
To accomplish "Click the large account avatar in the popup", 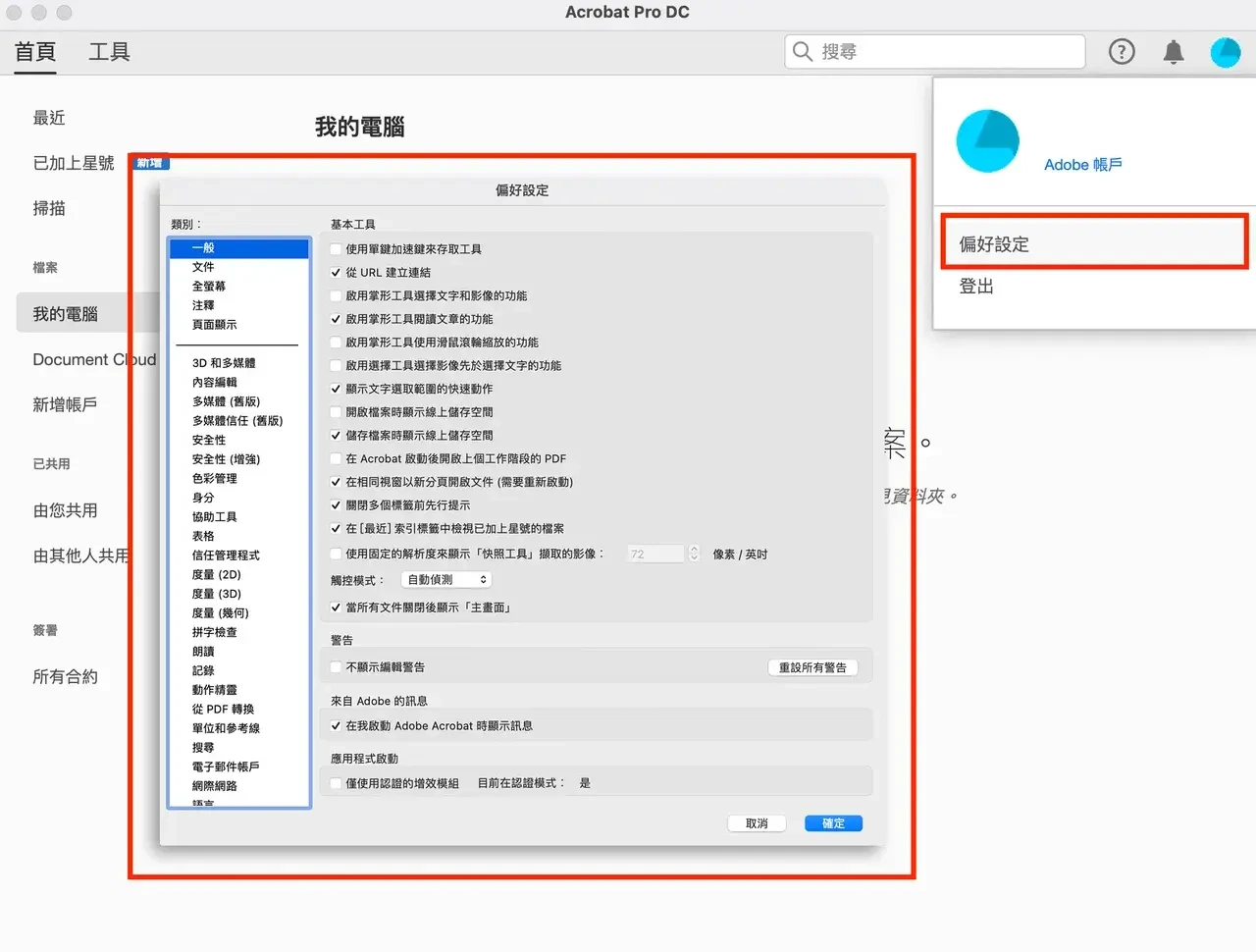I will [987, 140].
